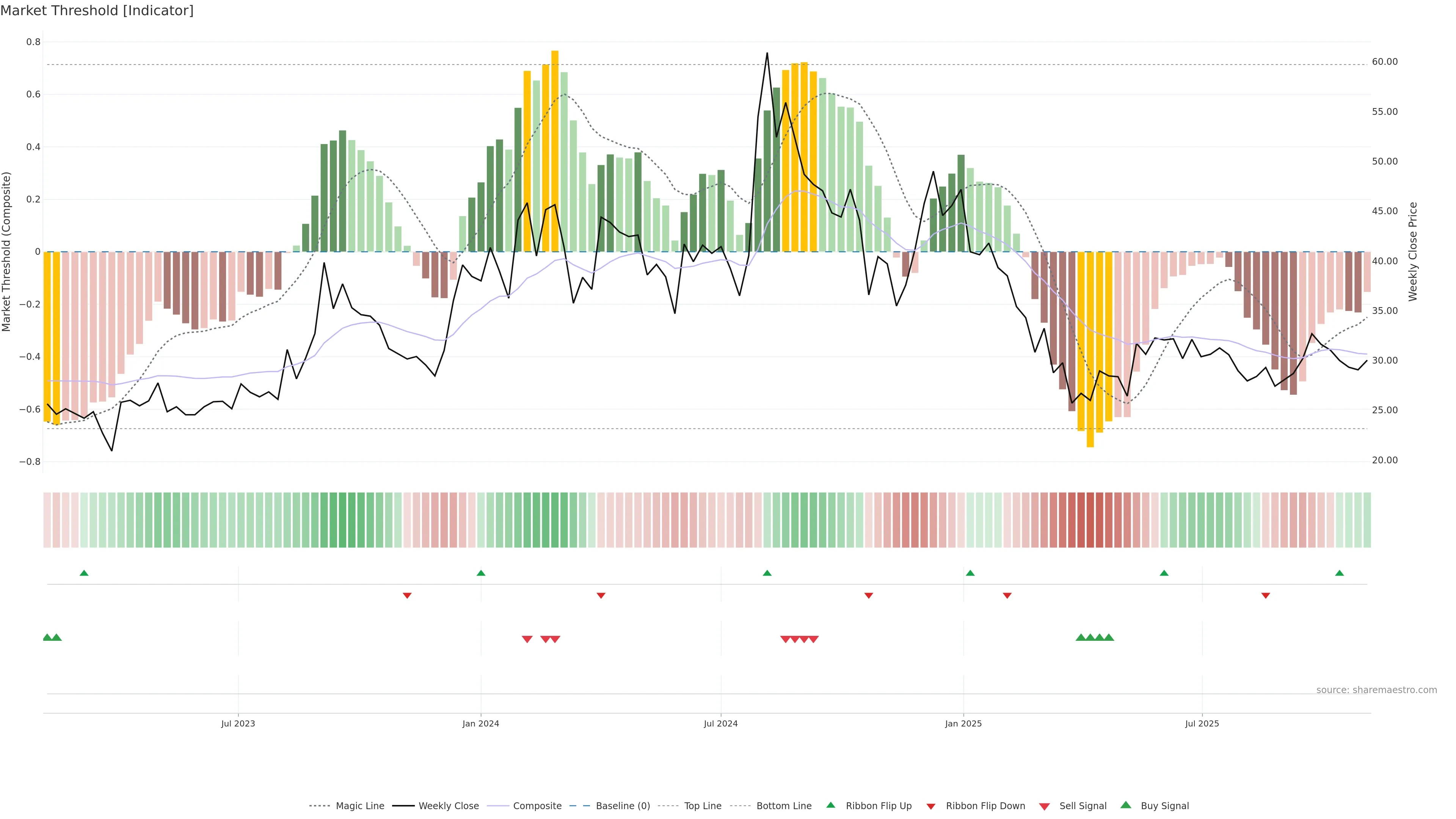1456x819 pixels.
Task: Click the red Ribbon Flip Down marker after Jul 2025
Action: pyautogui.click(x=1266, y=596)
